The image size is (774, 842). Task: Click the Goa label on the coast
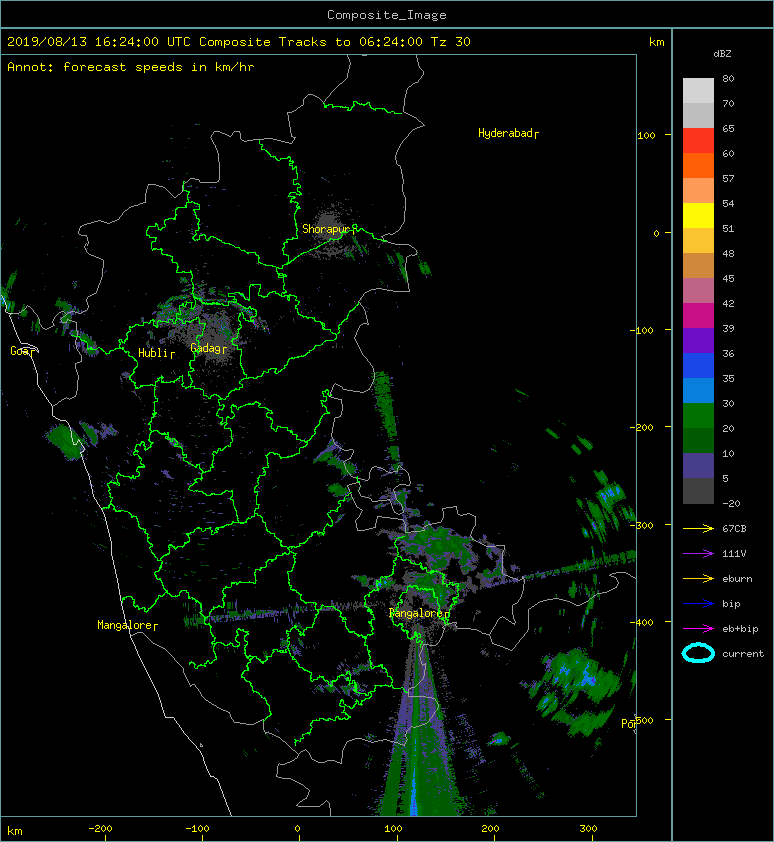click(x=23, y=351)
